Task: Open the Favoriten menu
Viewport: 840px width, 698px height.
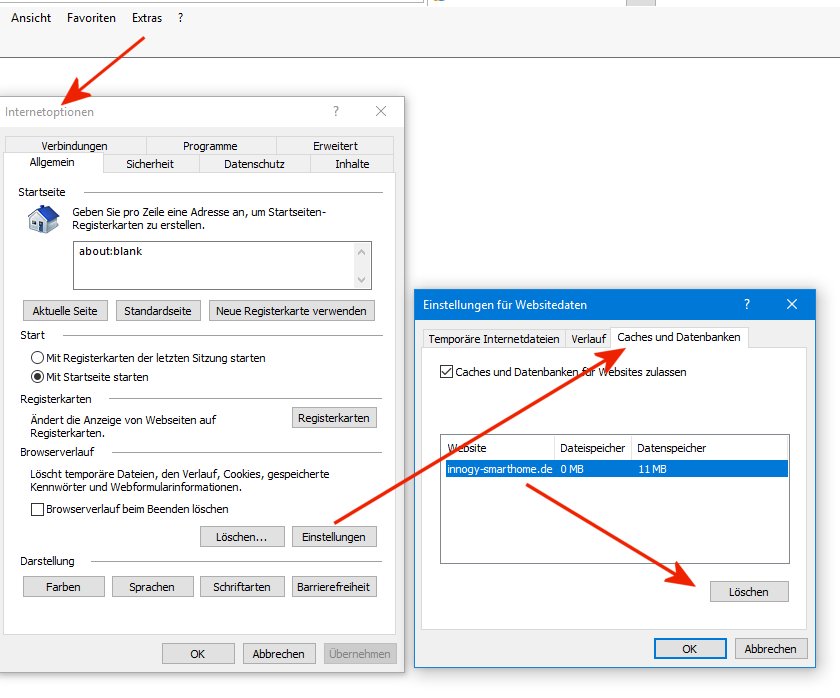Action: [x=91, y=18]
